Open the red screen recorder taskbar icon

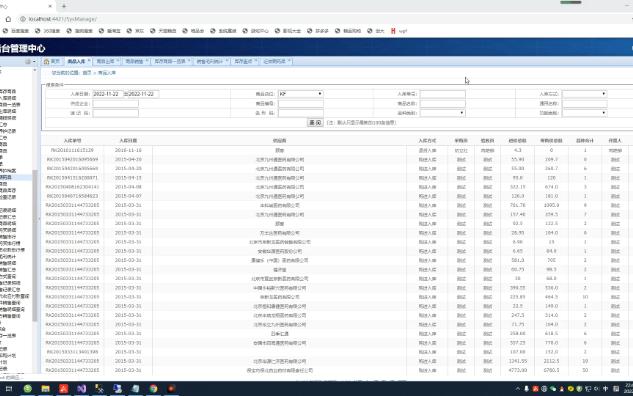171,388
